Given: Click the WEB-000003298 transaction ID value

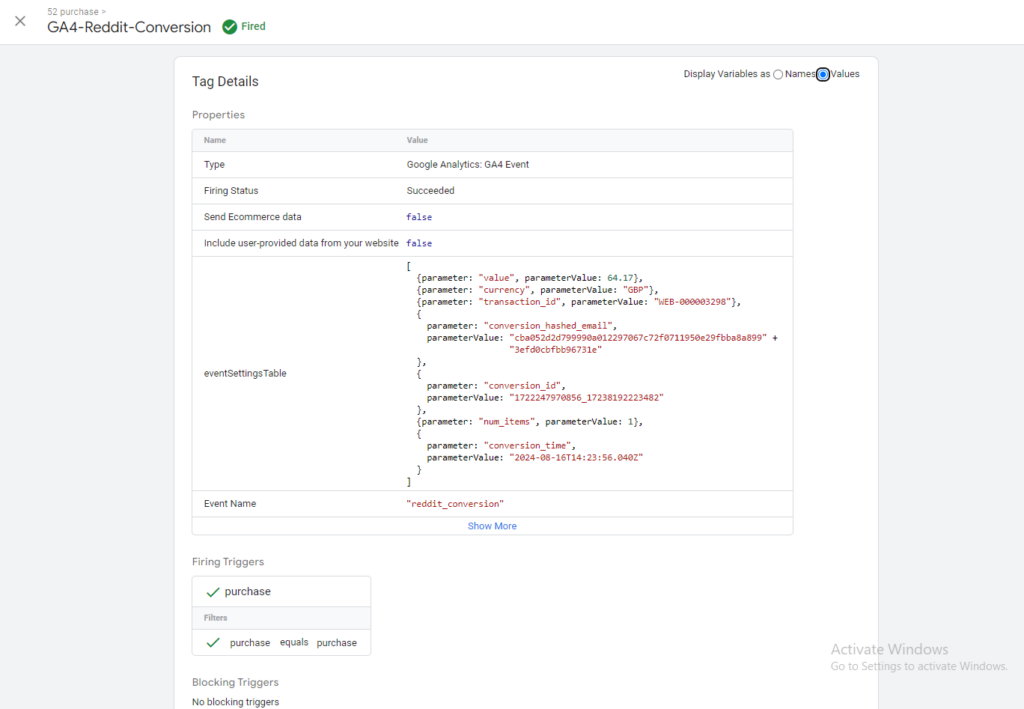Looking at the screenshot, I should (694, 302).
